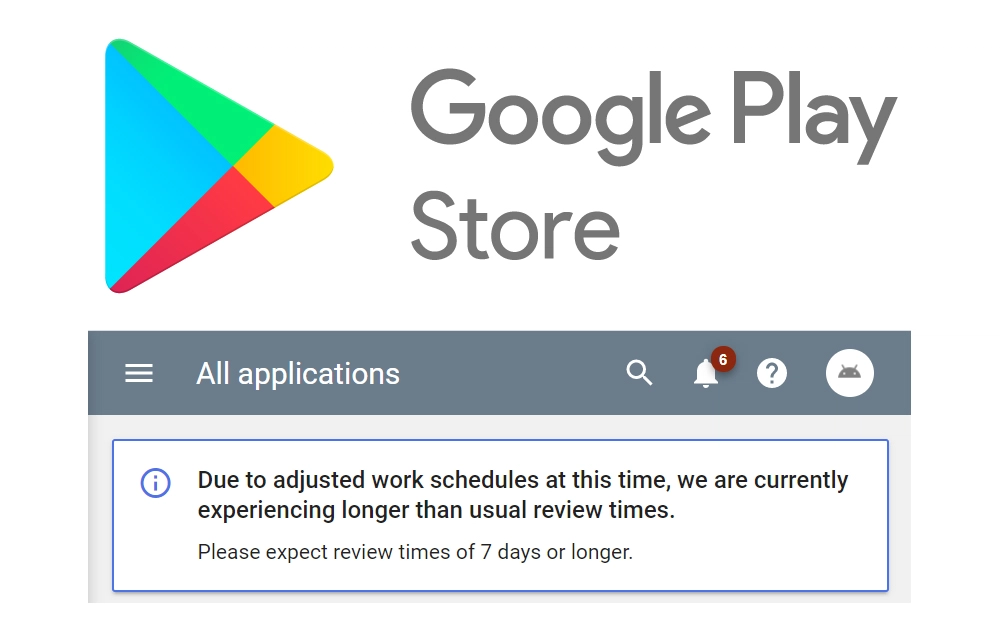Click the red notification badge showing 6
The image size is (1000, 640).
723,358
